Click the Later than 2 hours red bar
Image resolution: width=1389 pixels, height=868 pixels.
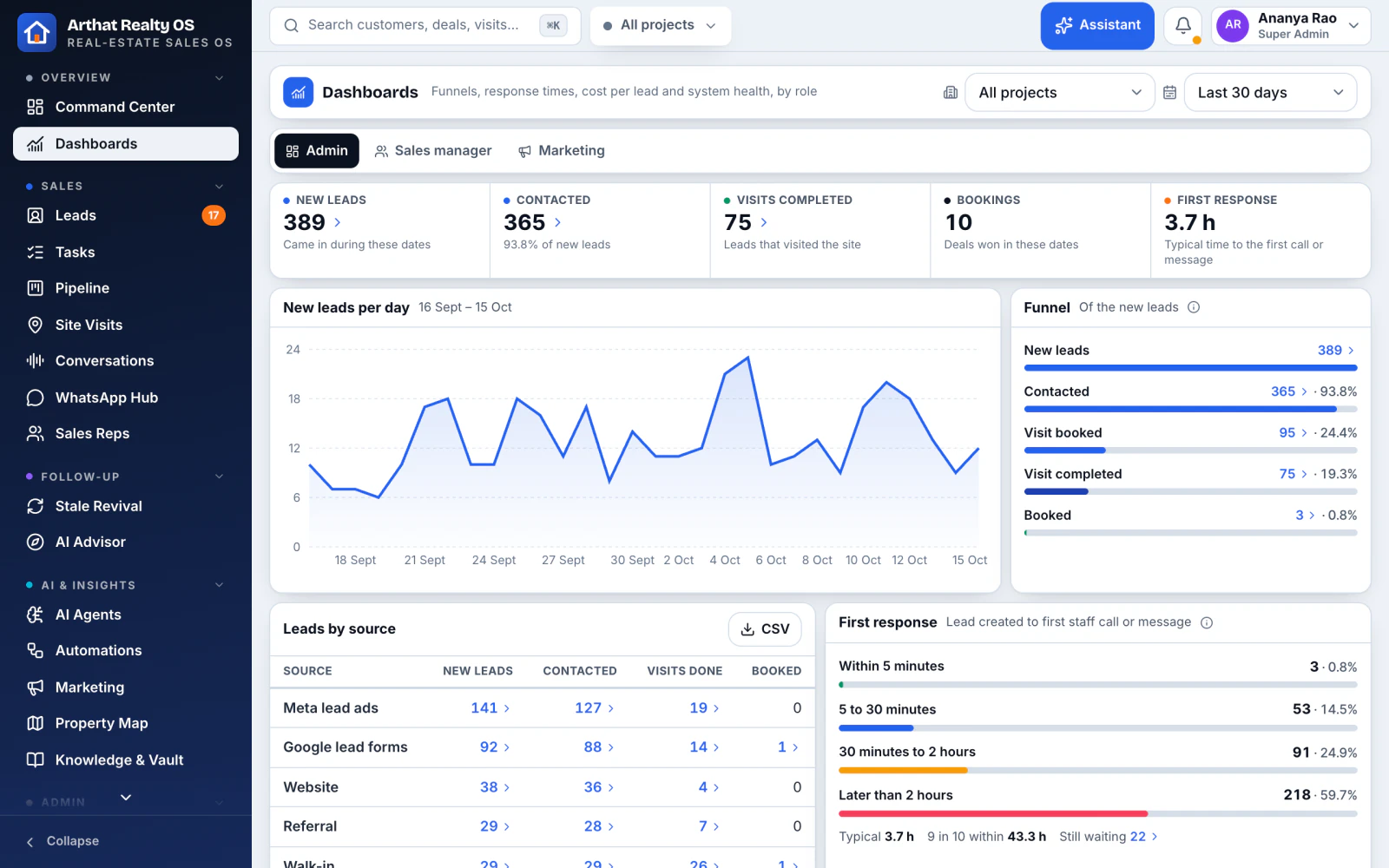click(993, 814)
